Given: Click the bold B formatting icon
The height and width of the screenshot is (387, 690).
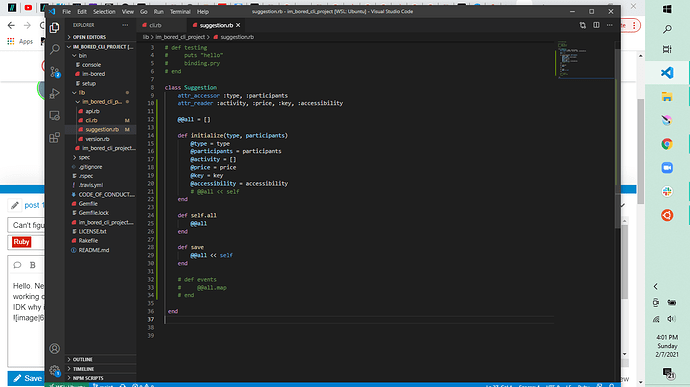Looking at the screenshot, I should tap(33, 265).
